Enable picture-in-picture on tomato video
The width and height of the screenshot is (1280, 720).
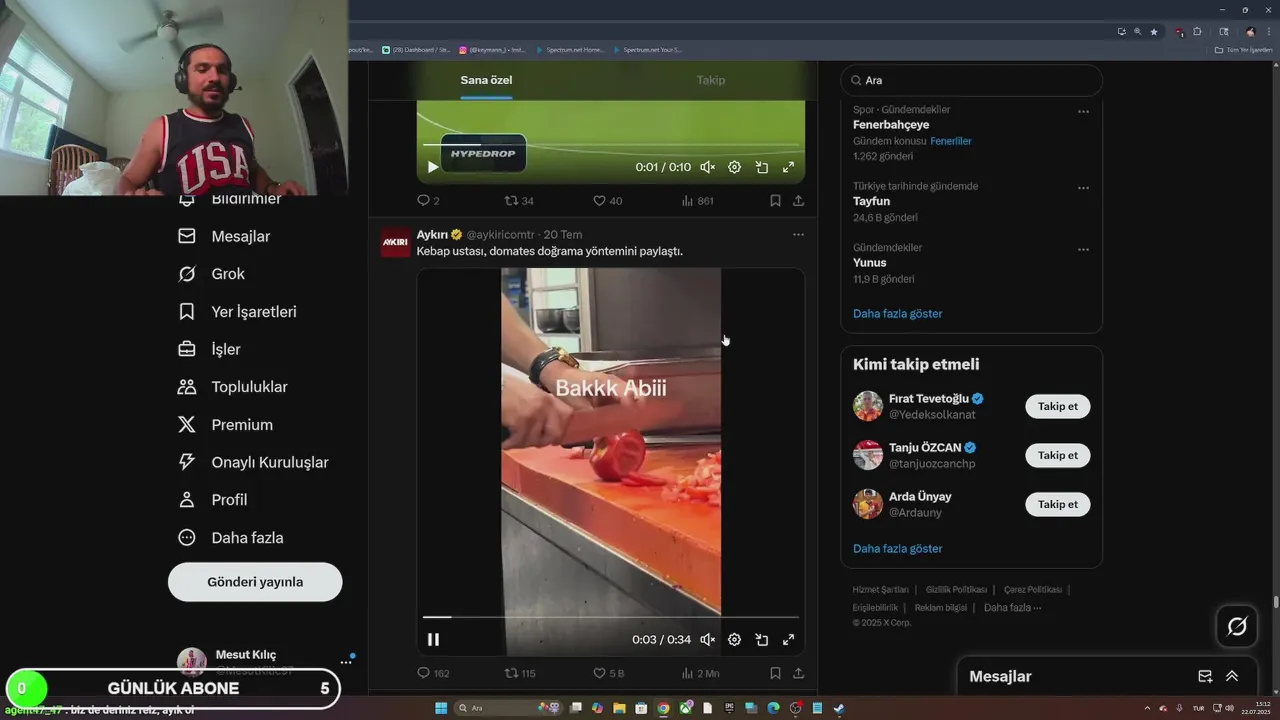[x=761, y=640]
